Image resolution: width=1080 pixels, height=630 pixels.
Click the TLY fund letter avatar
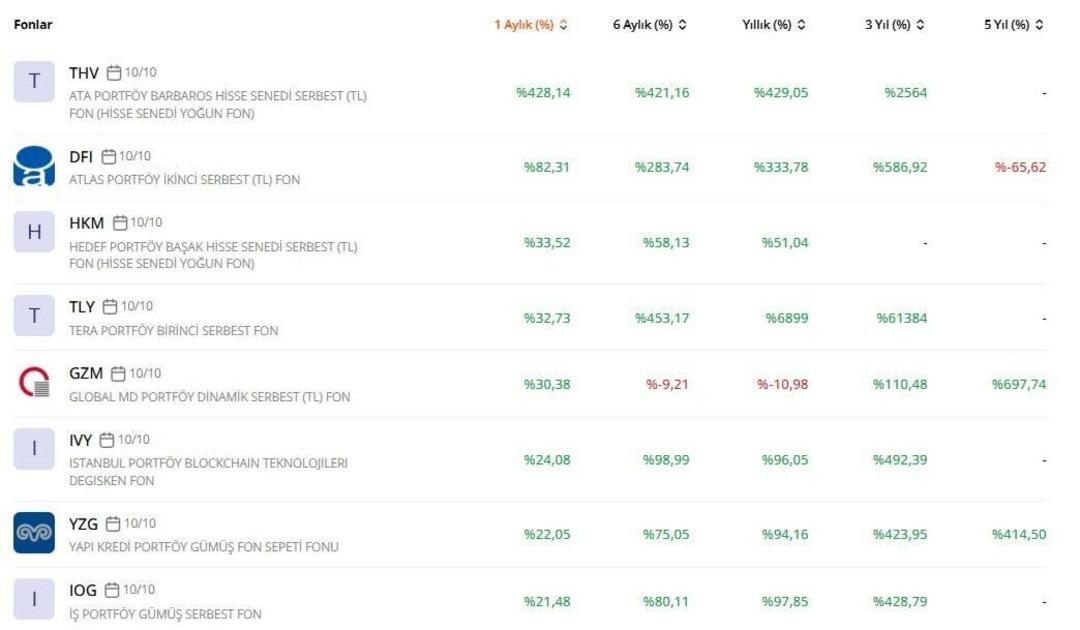point(34,316)
